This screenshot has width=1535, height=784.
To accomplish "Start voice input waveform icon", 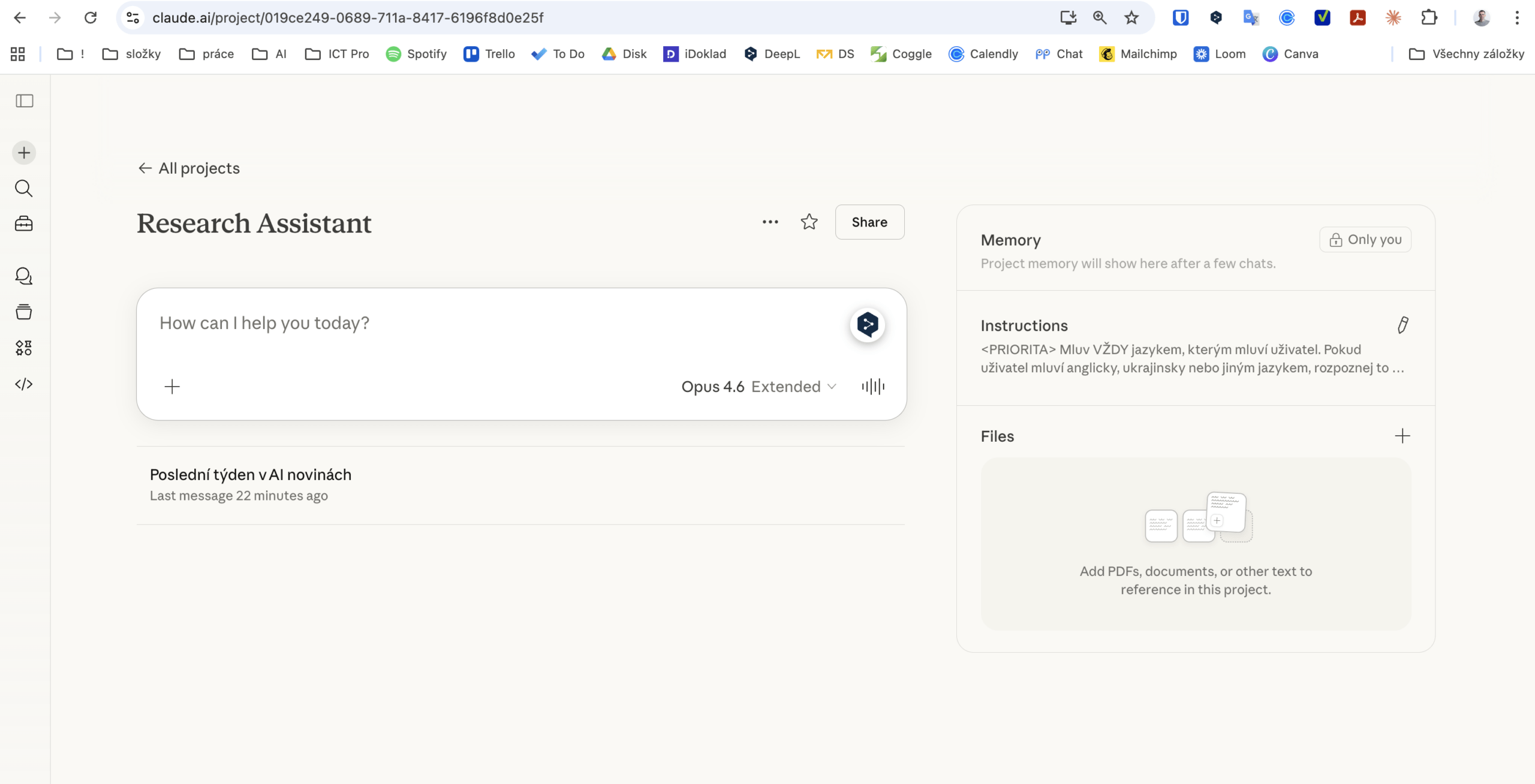I will pos(873,387).
